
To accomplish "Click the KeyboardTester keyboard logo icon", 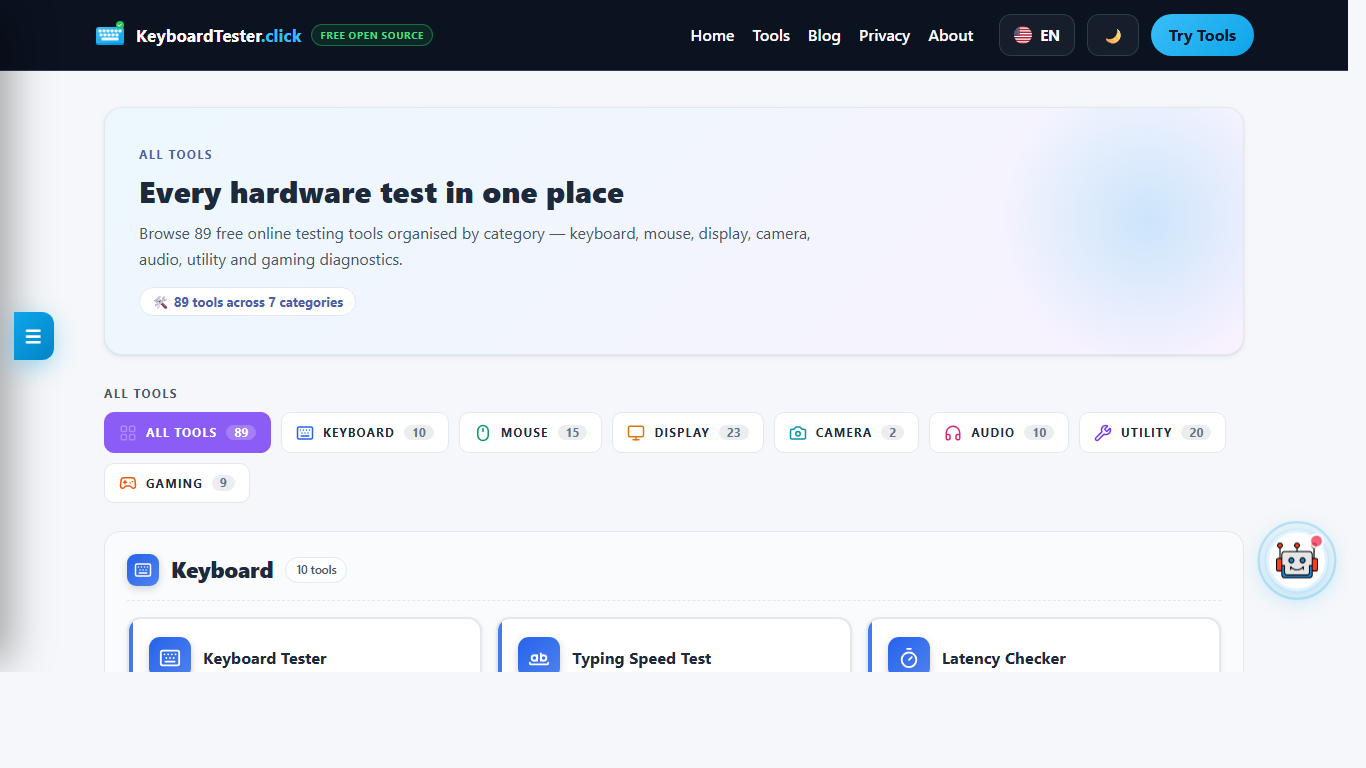I will pyautogui.click(x=110, y=35).
